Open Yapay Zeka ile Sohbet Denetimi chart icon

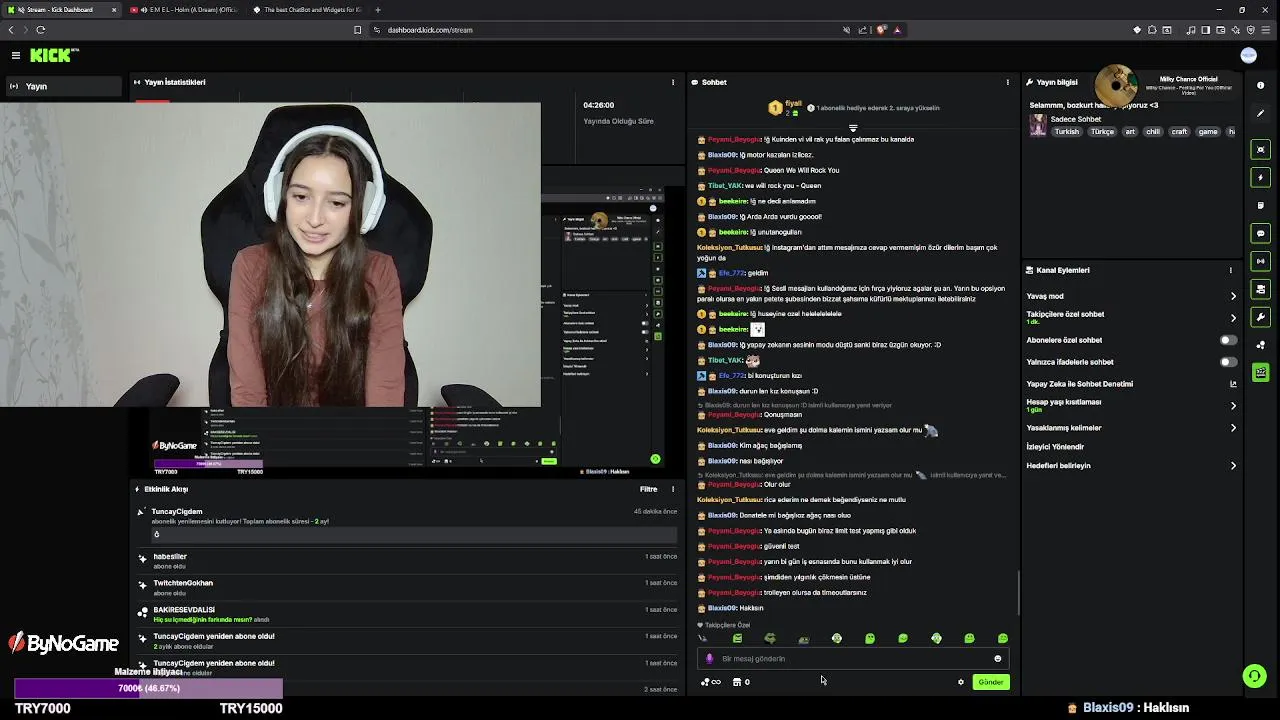(1233, 384)
